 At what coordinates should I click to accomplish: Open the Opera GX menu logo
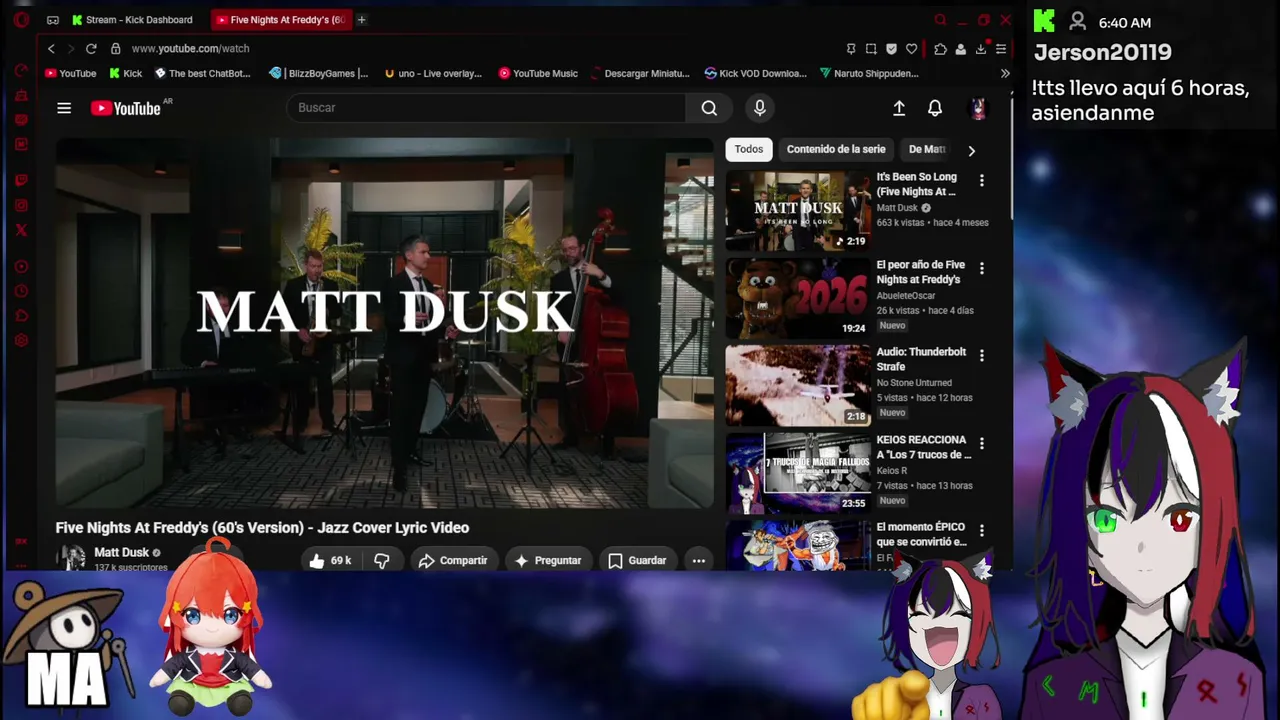pyautogui.click(x=21, y=19)
